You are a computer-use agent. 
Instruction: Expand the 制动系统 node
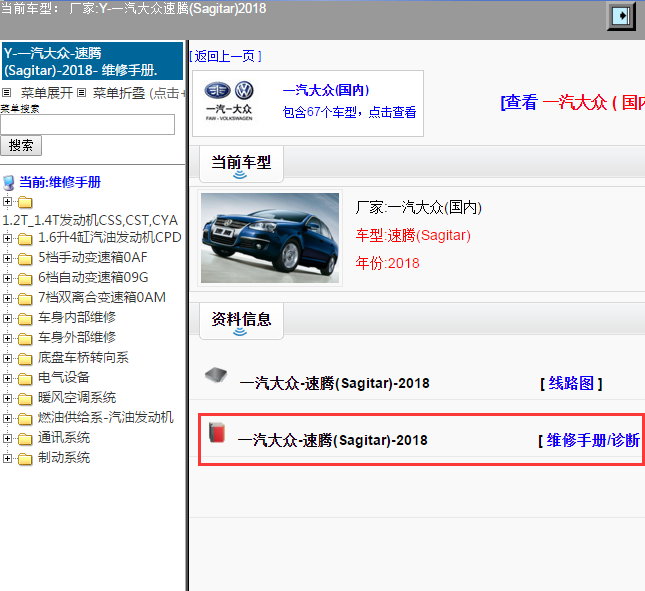[x=7, y=458]
